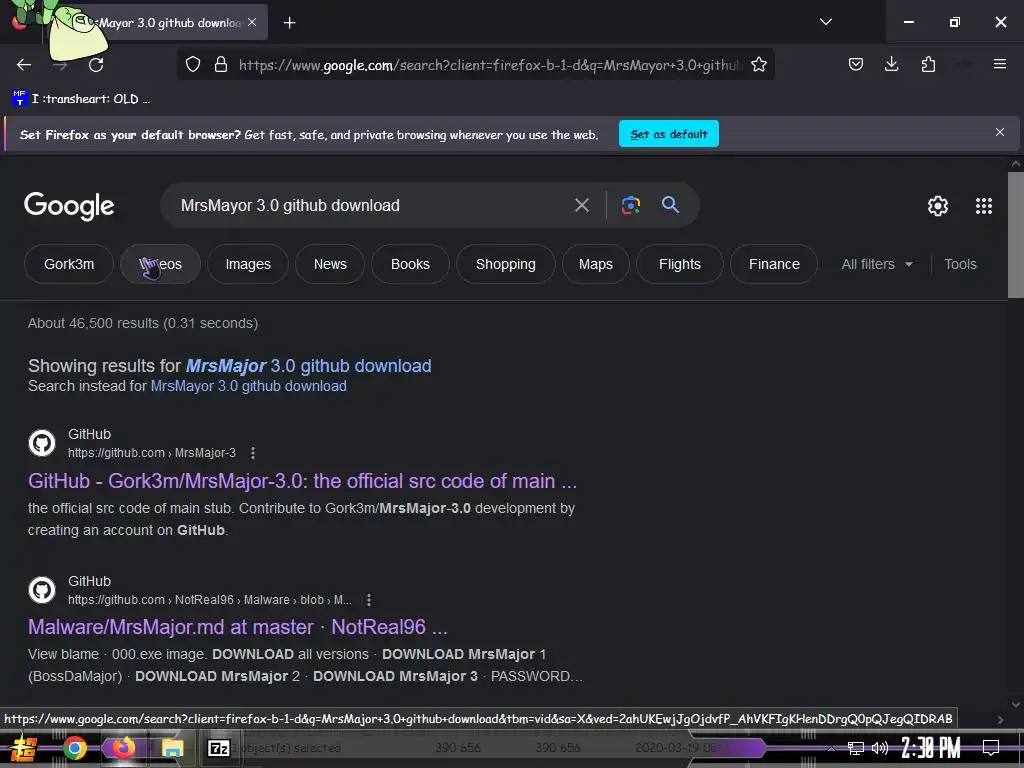Open the ':transheart: OLD' bookmark

coord(82,99)
